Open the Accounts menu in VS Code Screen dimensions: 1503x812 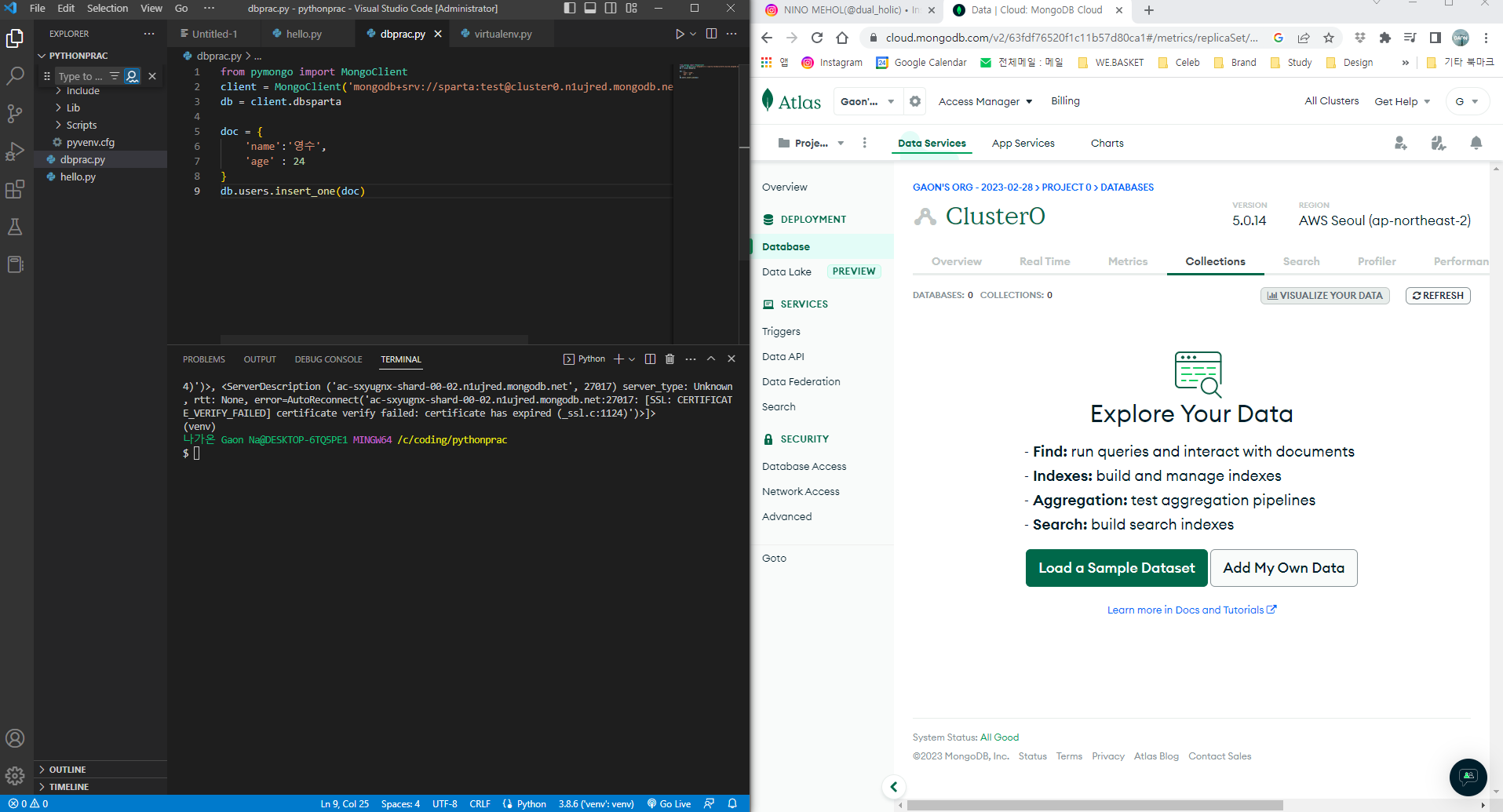pyautogui.click(x=15, y=738)
